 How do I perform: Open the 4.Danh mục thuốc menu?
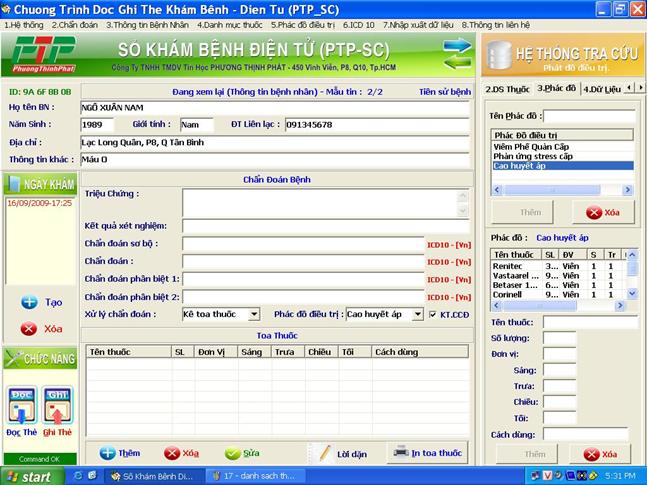coord(229,24)
